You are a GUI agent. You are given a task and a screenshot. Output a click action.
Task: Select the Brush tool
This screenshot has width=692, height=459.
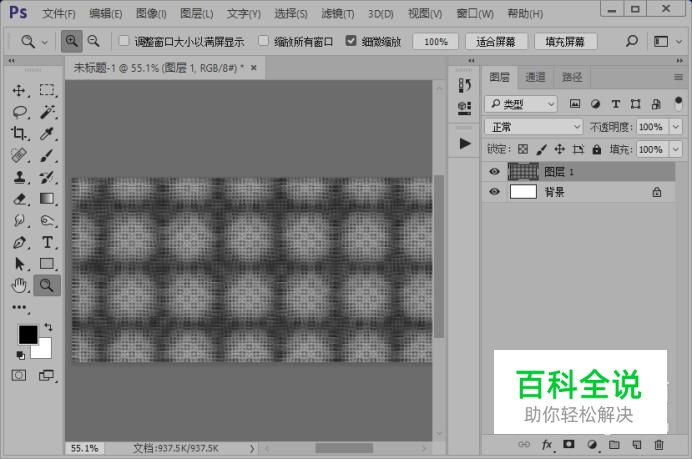point(47,155)
